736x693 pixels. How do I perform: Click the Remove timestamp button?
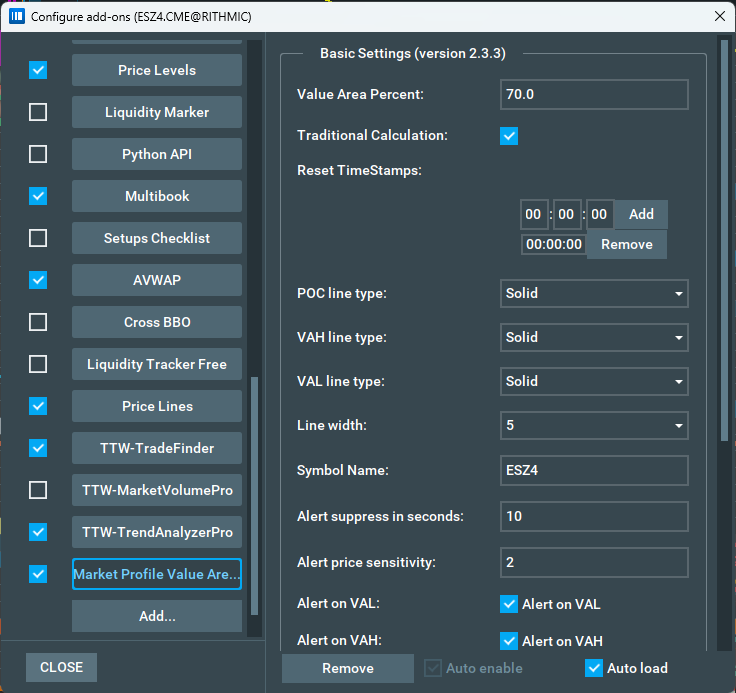(626, 244)
